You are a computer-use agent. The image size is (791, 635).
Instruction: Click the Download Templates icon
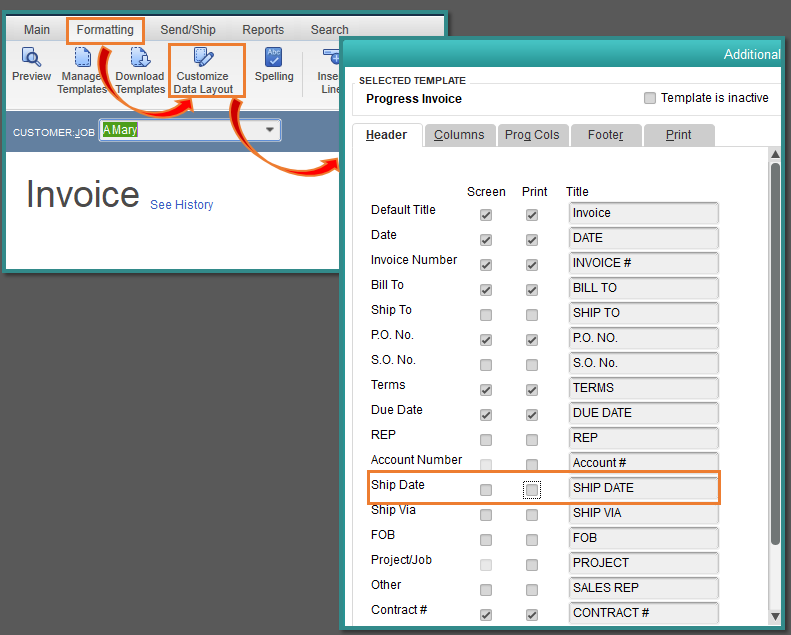coord(140,57)
